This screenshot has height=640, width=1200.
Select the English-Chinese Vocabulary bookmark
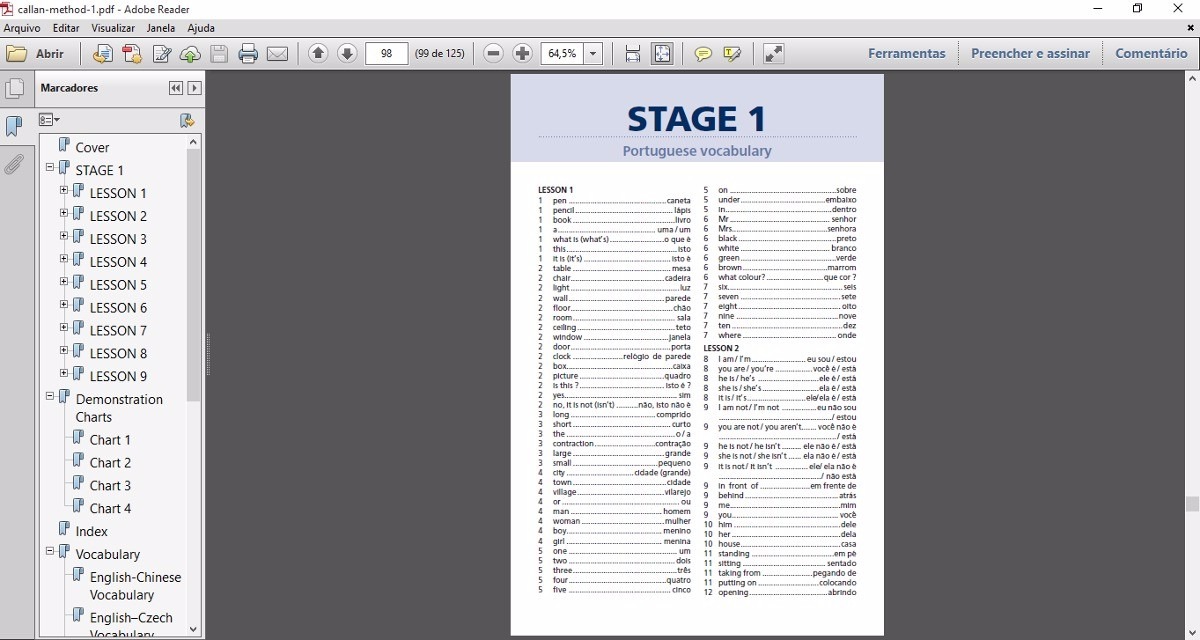click(x=135, y=586)
